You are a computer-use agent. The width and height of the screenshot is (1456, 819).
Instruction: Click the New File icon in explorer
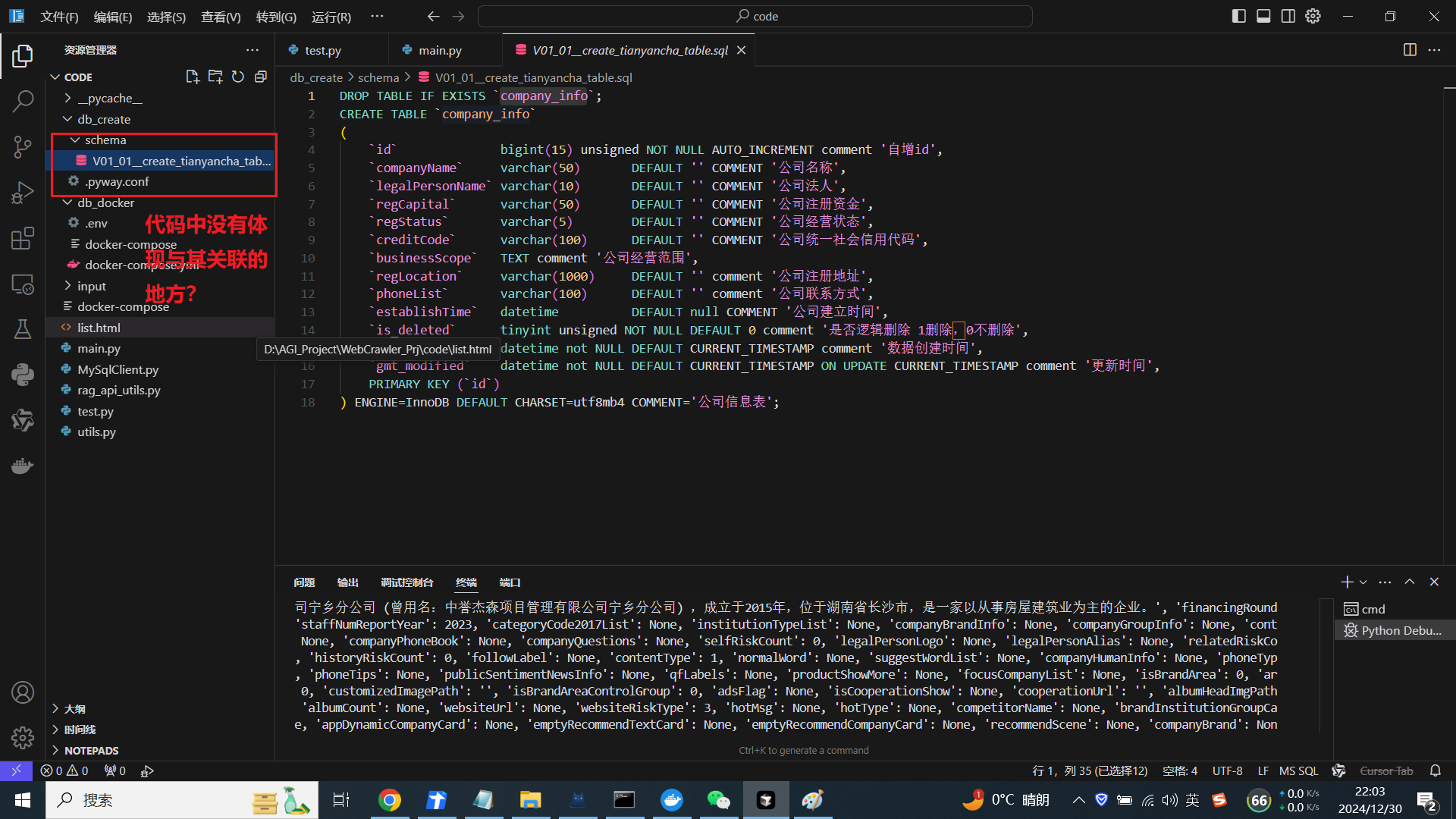tap(193, 77)
